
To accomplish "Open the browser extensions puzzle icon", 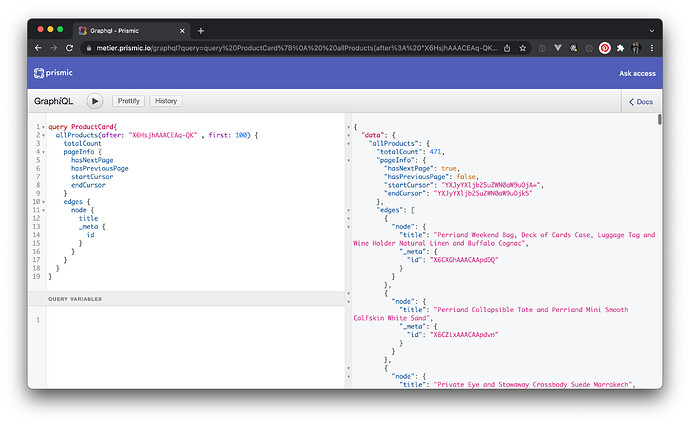I will 621,47.
